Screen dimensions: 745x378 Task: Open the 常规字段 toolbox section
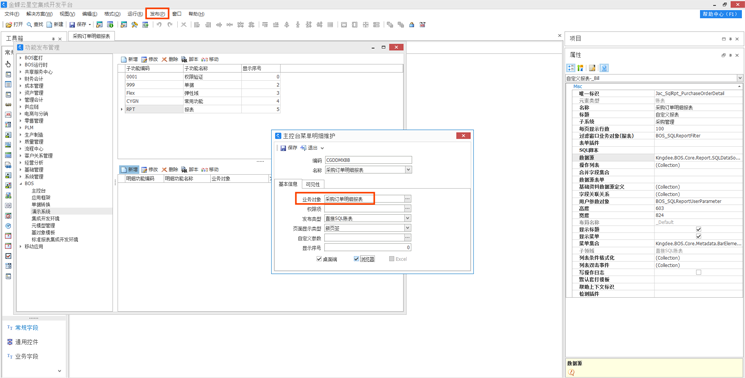[27, 328]
